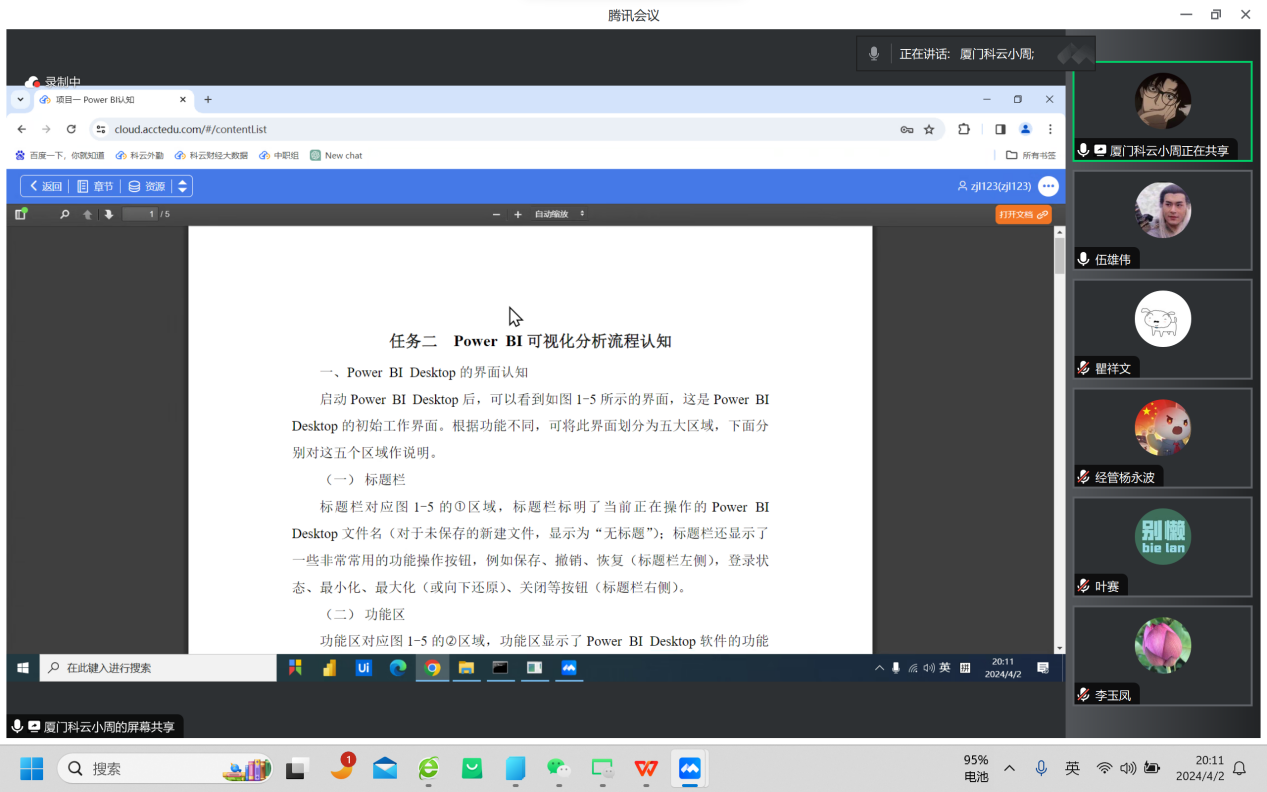Zoom out of the PDF document
1267x792 pixels.
click(496, 214)
